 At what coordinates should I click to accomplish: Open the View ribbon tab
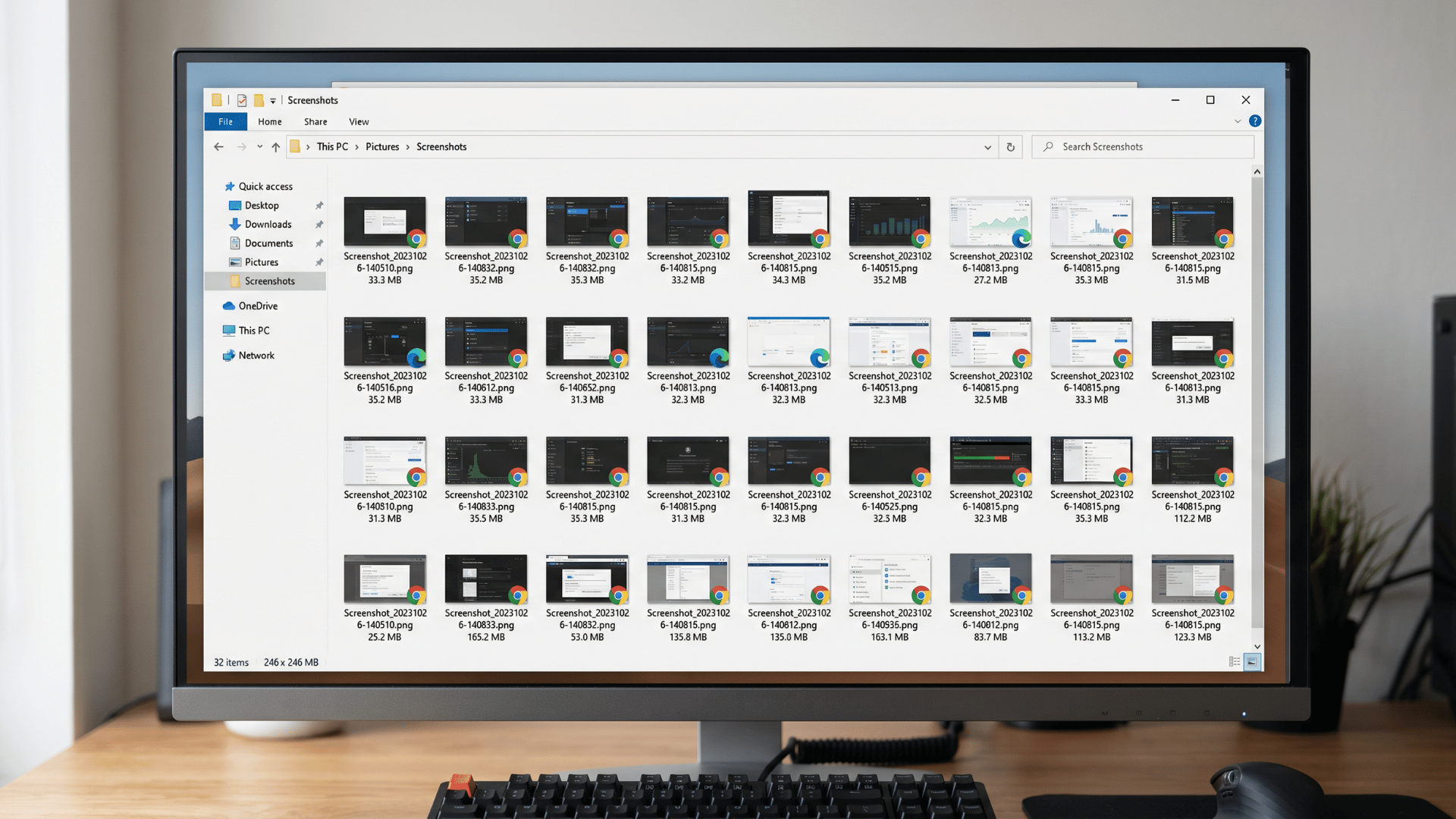(359, 122)
